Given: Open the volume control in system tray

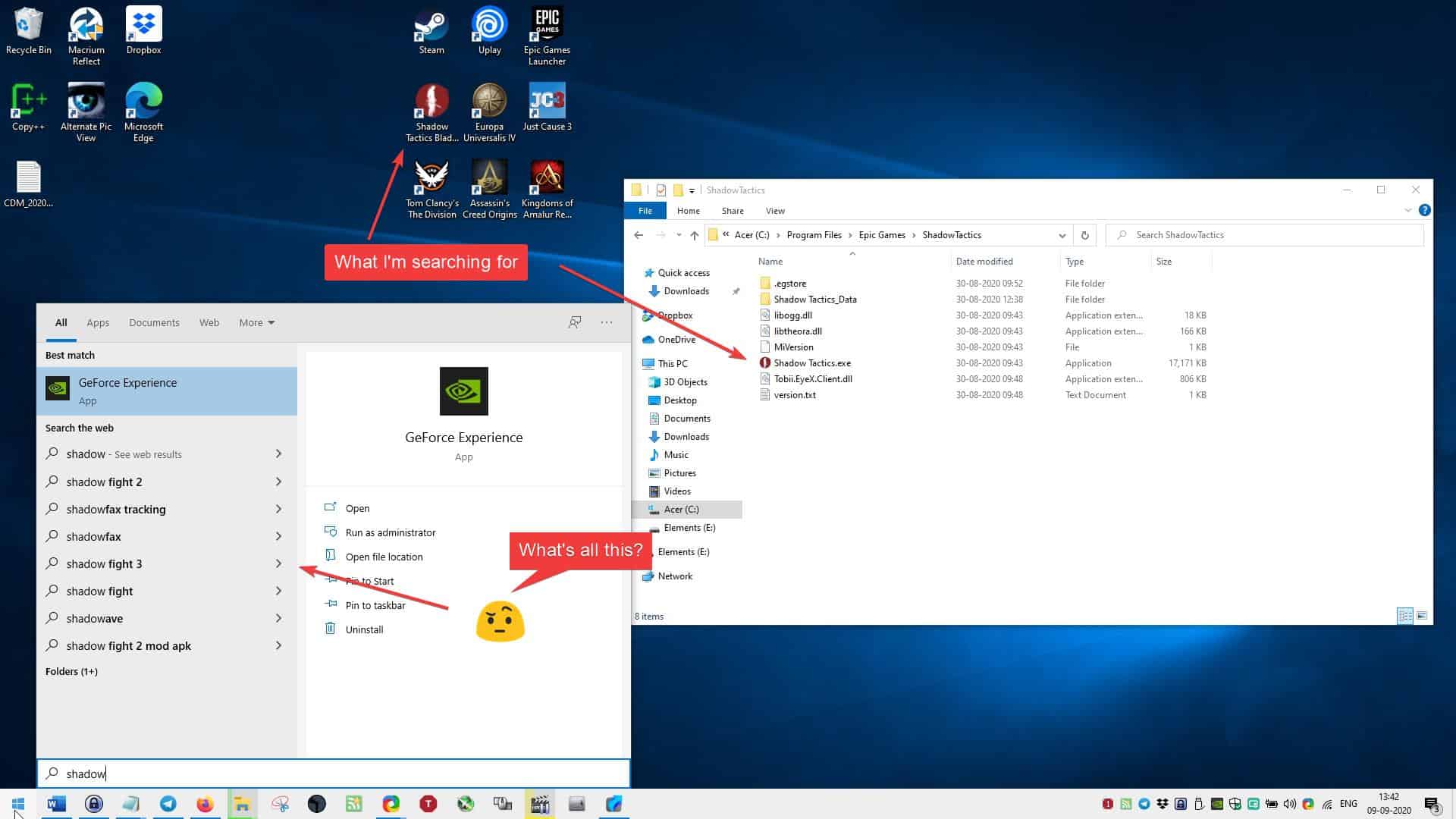Looking at the screenshot, I should click(1290, 804).
